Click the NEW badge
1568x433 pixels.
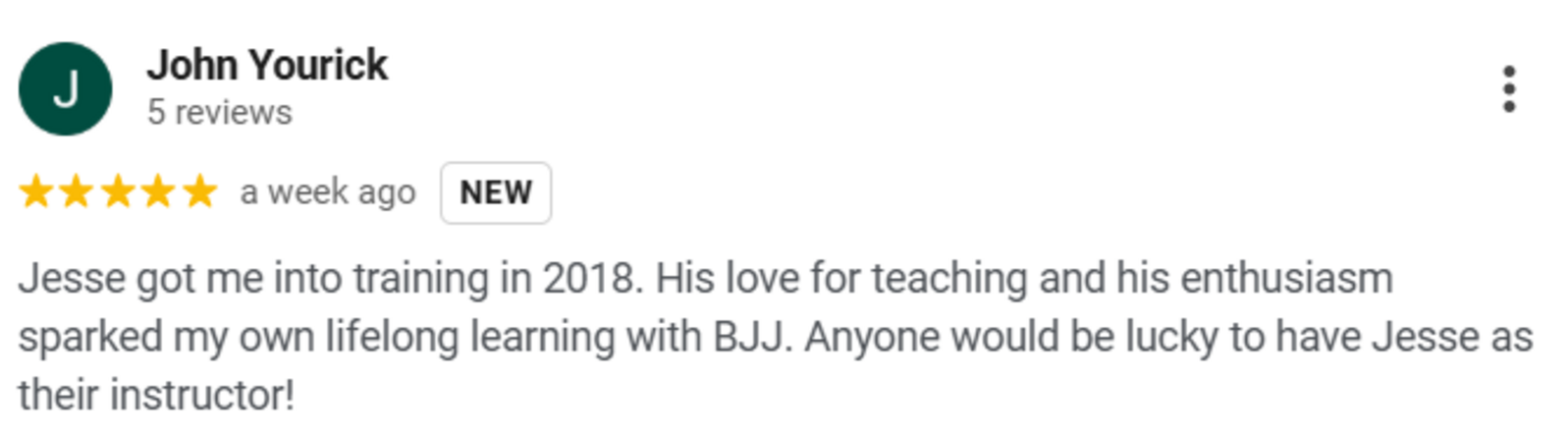(496, 192)
